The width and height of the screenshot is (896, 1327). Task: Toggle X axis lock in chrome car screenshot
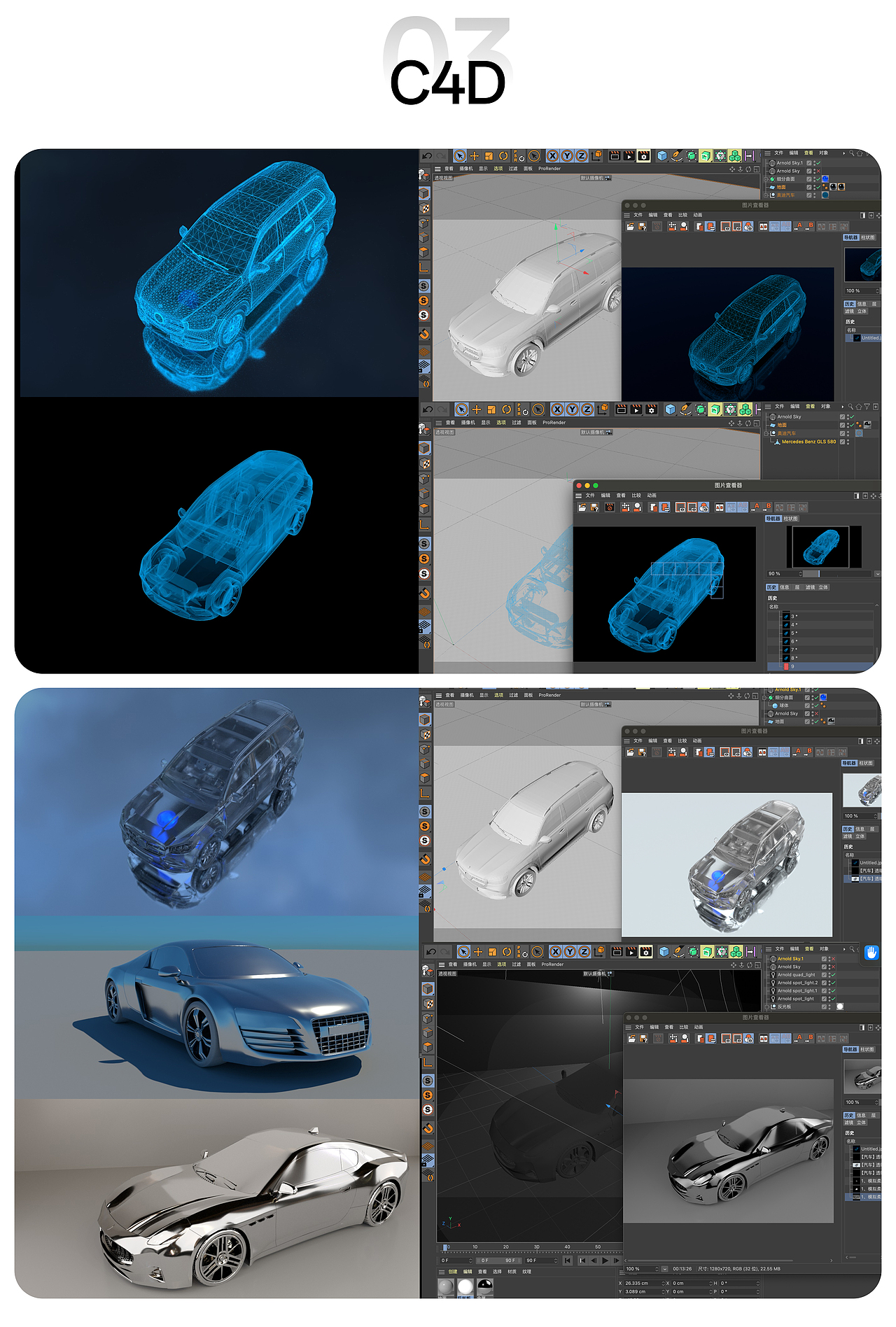(x=555, y=951)
